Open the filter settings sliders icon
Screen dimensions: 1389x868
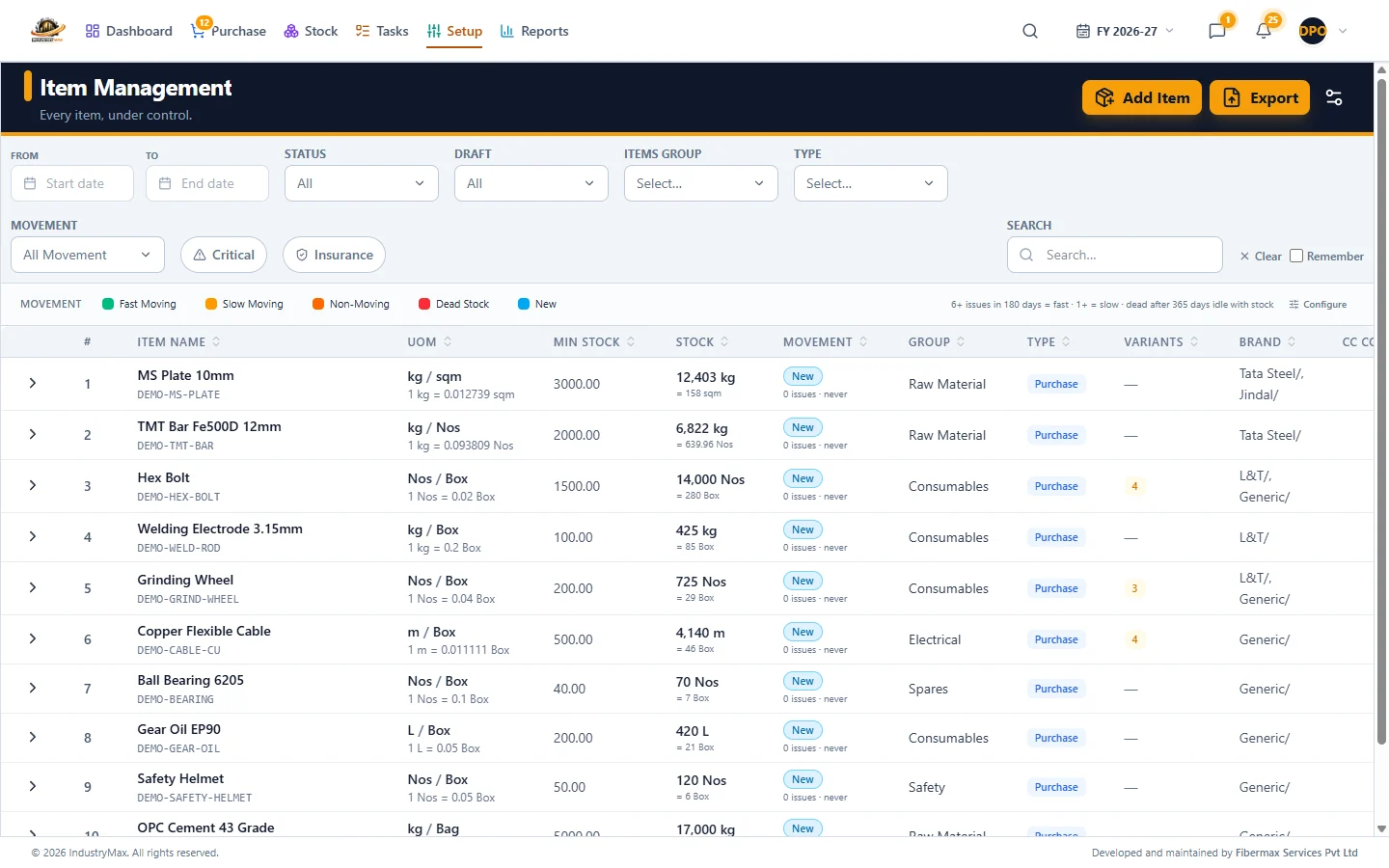pyautogui.click(x=1334, y=97)
